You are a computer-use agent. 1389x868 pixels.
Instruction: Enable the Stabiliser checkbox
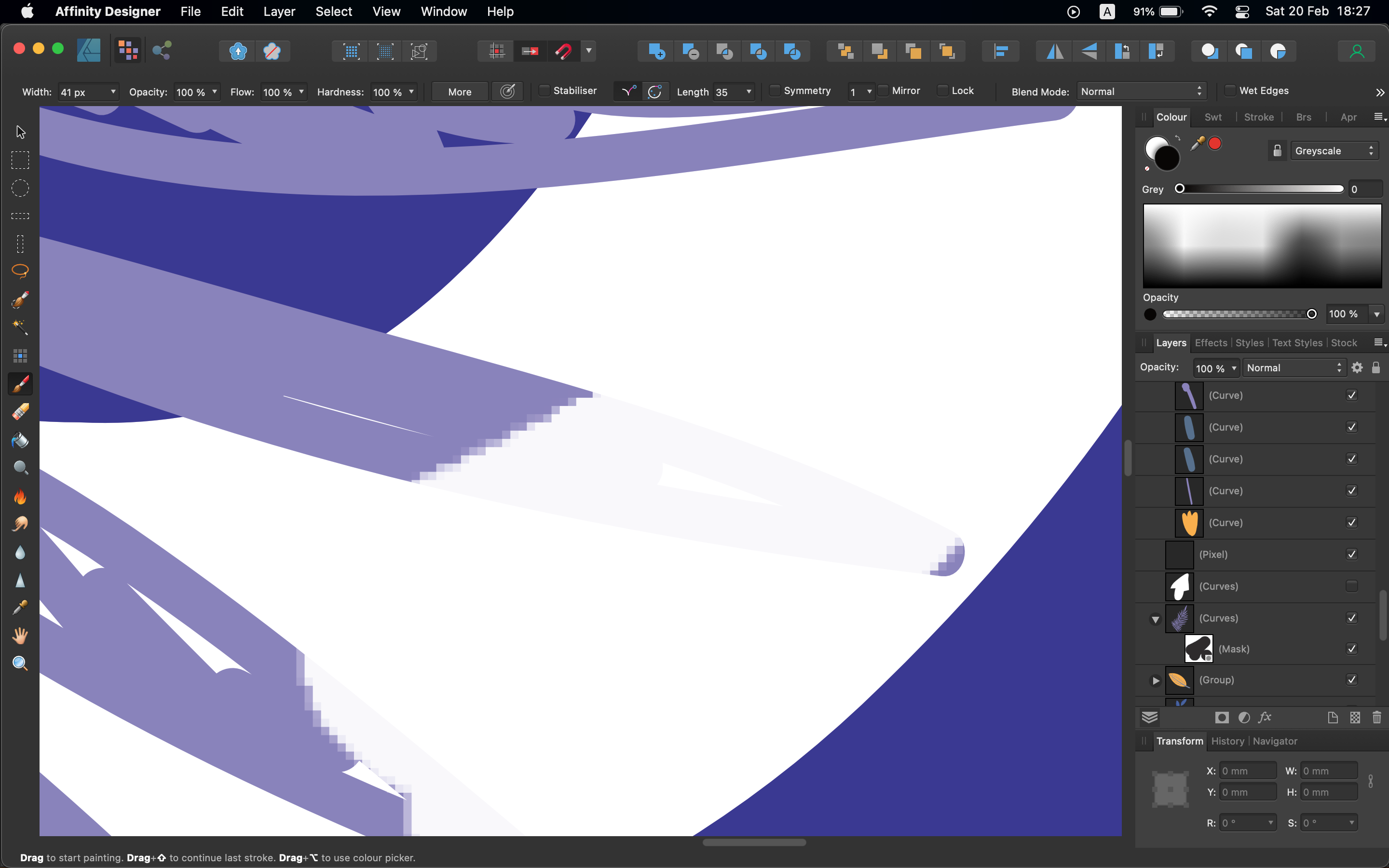coord(544,91)
